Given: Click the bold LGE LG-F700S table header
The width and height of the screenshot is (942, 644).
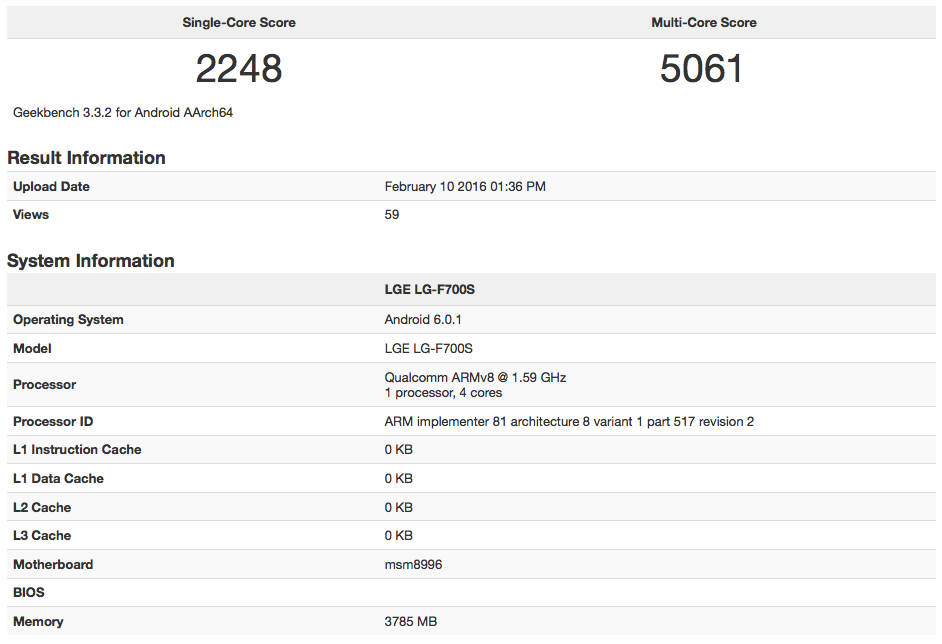Looking at the screenshot, I should tap(429, 290).
